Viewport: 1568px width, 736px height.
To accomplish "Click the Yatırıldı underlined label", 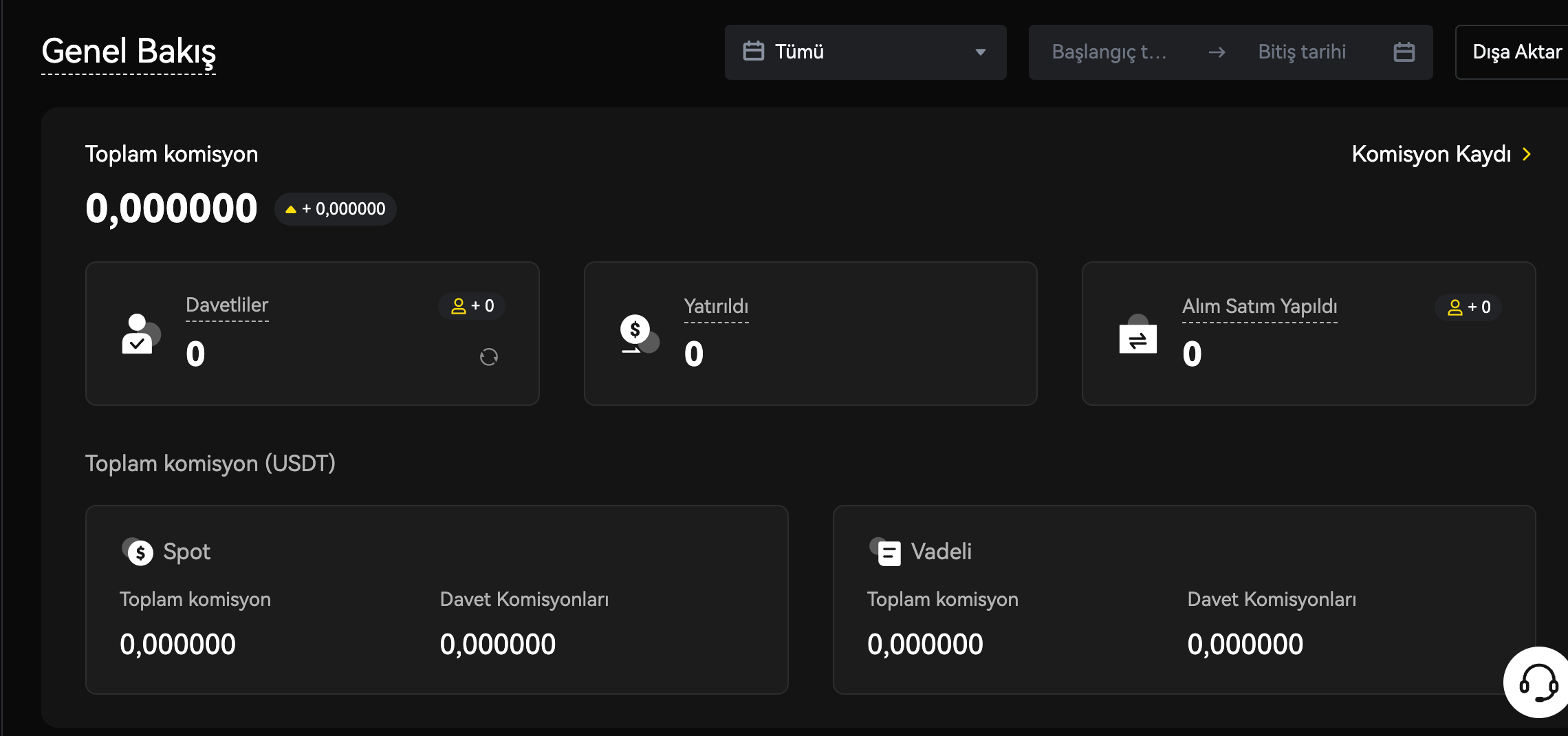I will click(x=716, y=307).
